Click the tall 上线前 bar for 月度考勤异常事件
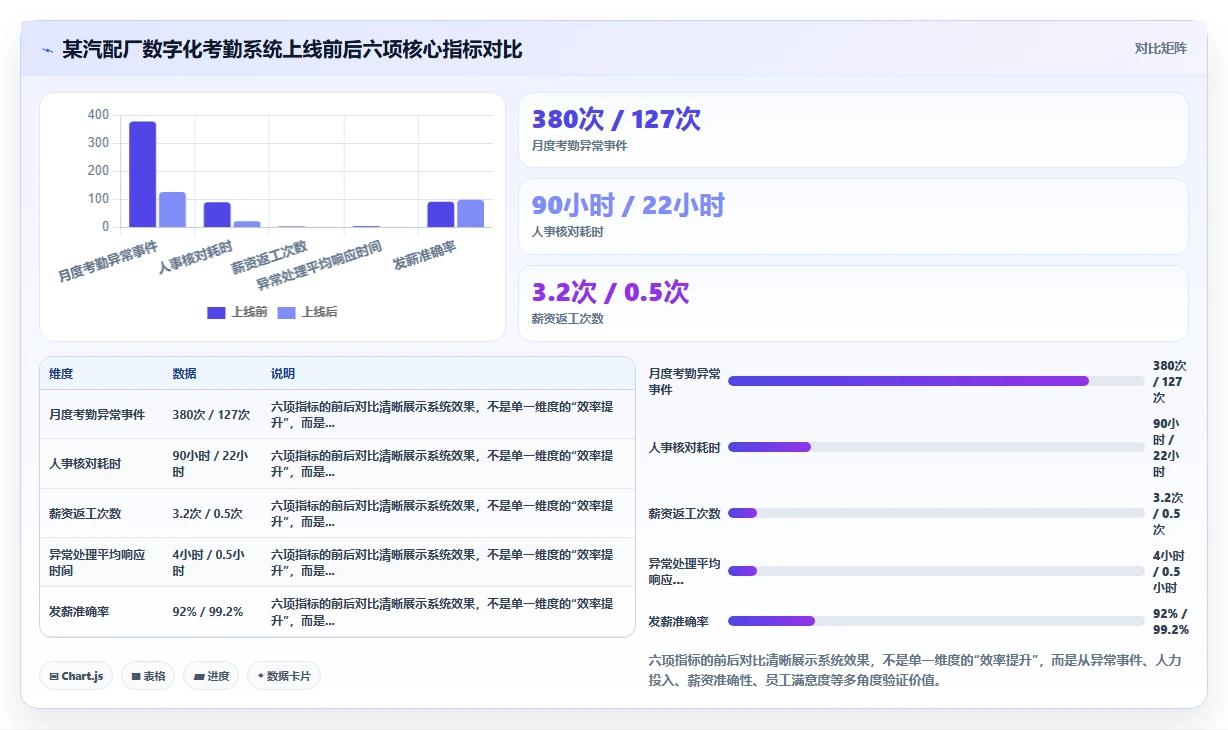The width and height of the screenshot is (1228, 730). coord(143,174)
